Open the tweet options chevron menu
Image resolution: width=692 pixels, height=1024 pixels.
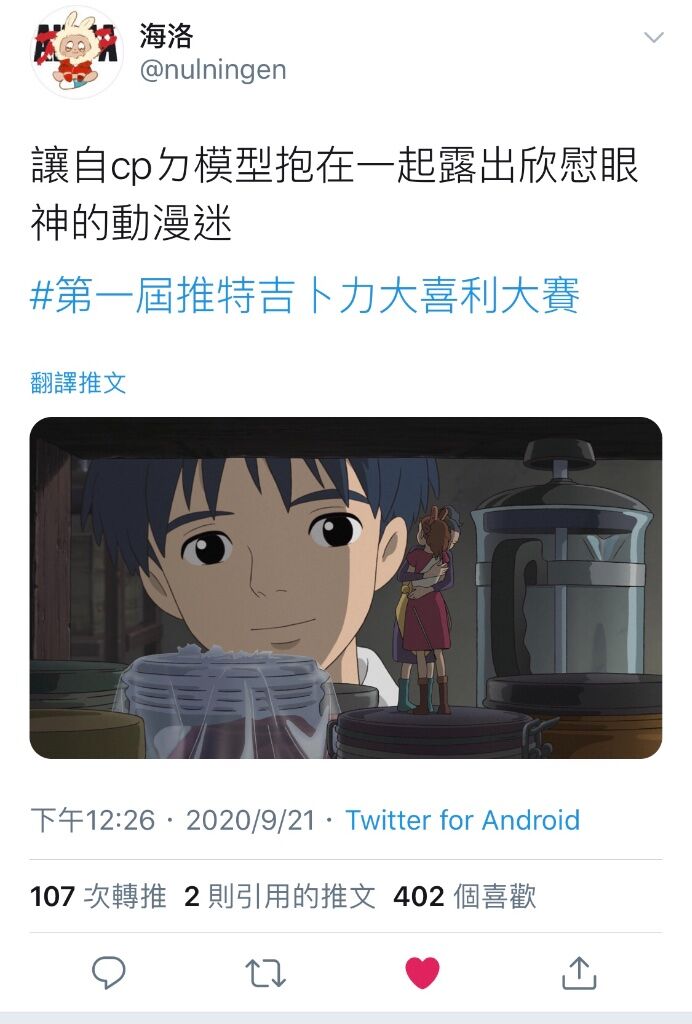(x=653, y=37)
